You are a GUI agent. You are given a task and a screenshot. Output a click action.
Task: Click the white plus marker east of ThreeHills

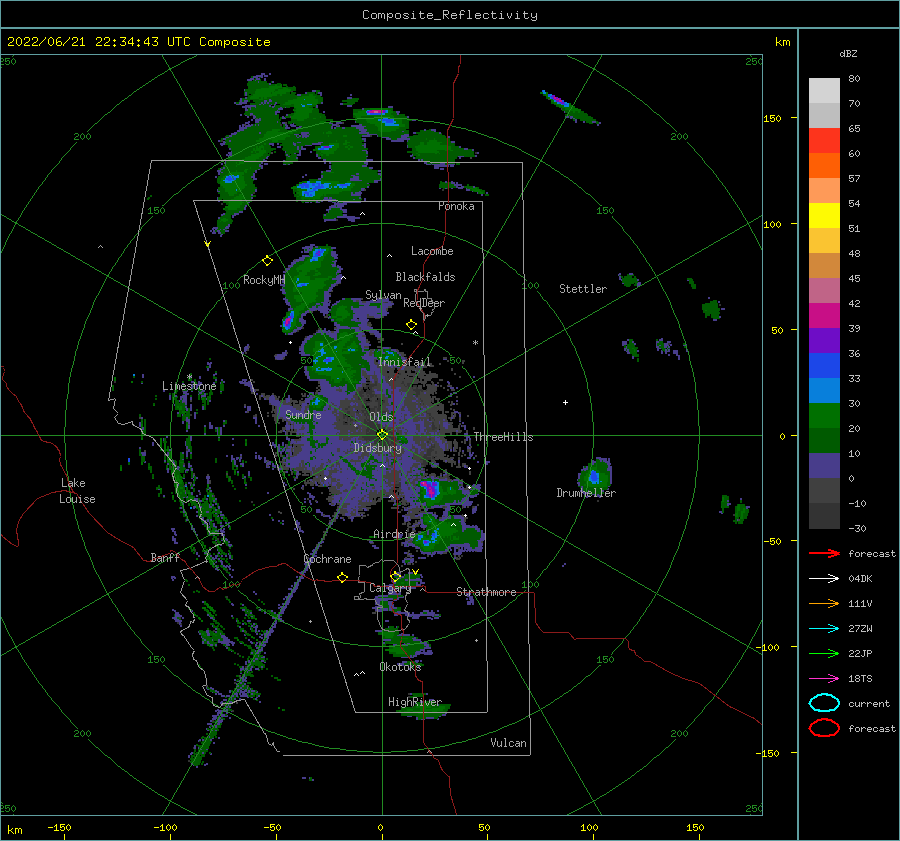(565, 402)
